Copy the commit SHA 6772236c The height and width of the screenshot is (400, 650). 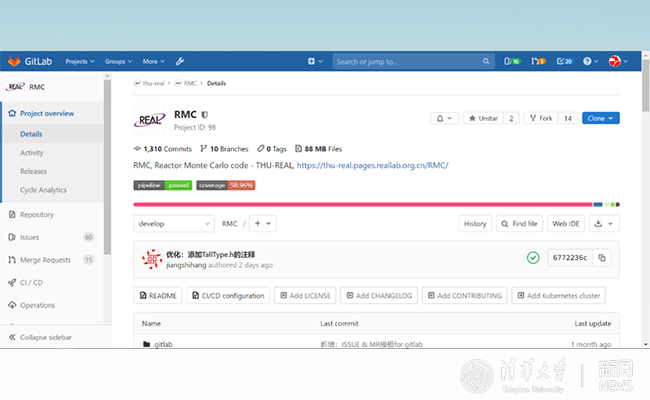tap(602, 258)
